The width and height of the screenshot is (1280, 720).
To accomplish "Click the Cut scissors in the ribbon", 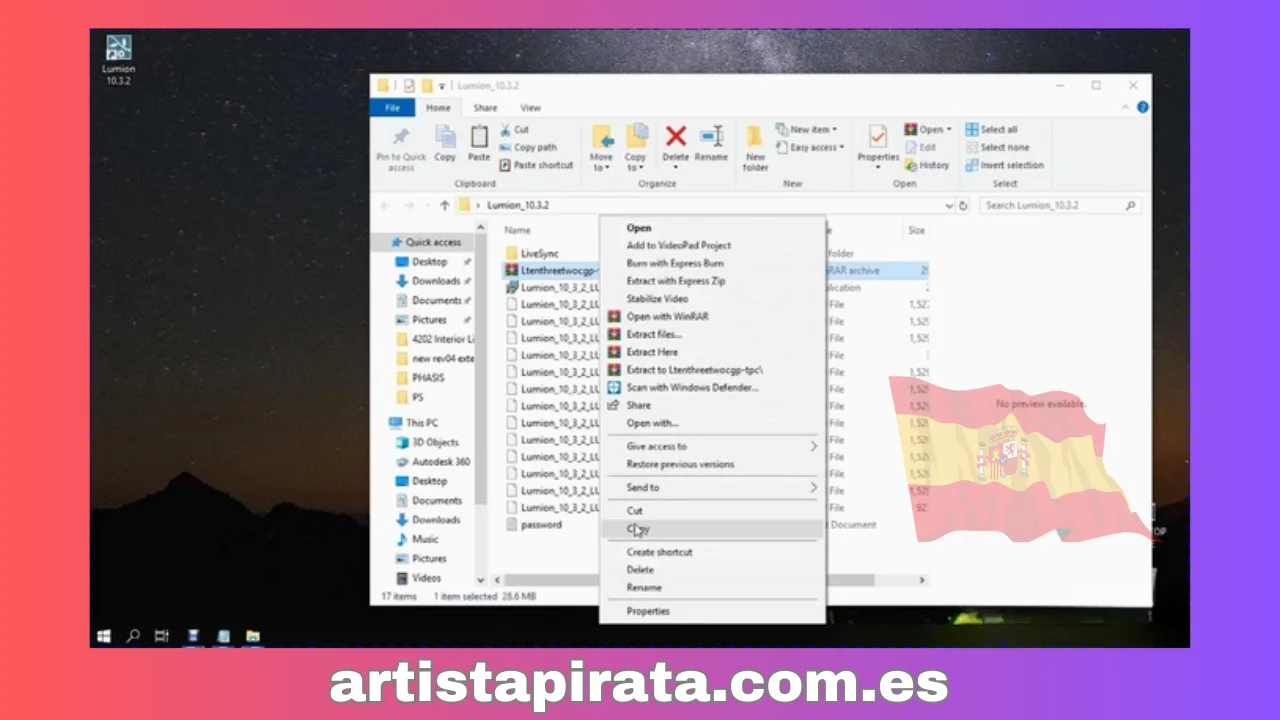I will (506, 129).
